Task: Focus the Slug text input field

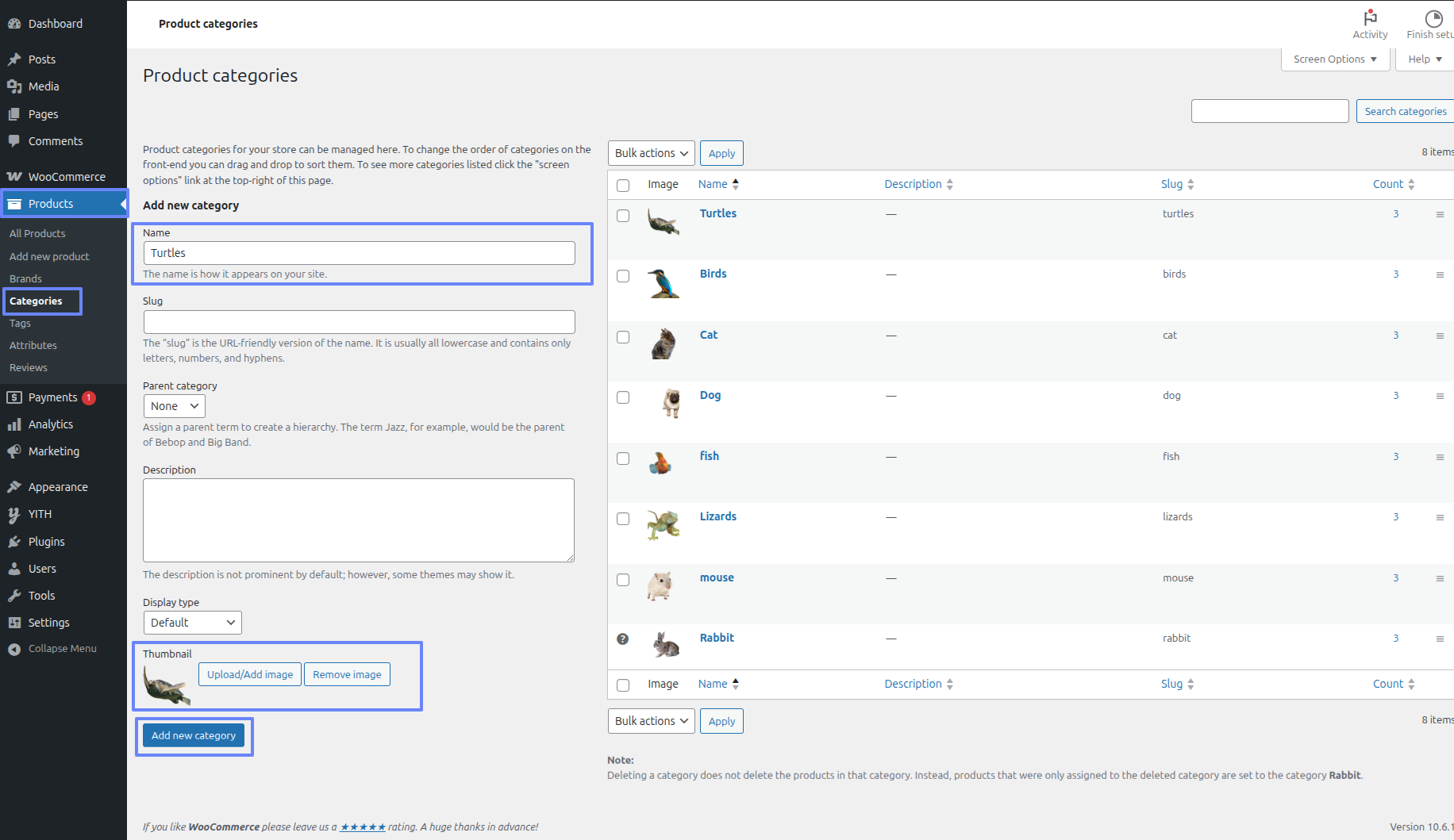Action: 359,322
